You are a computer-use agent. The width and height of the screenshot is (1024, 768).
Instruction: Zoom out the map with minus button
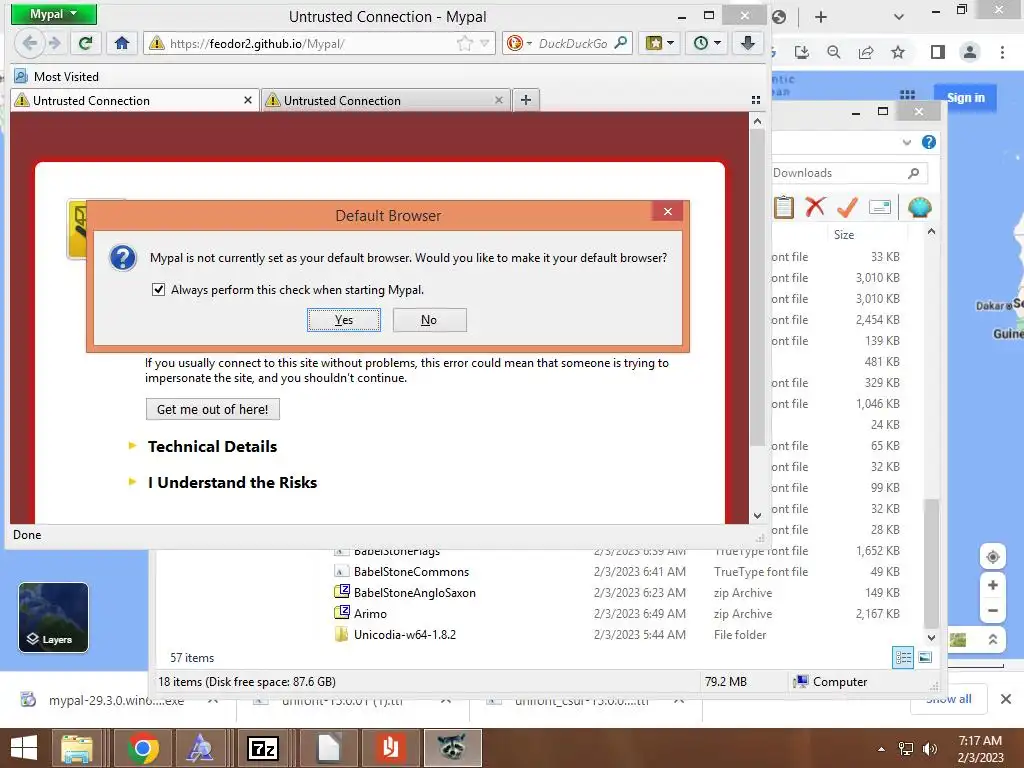click(x=993, y=611)
